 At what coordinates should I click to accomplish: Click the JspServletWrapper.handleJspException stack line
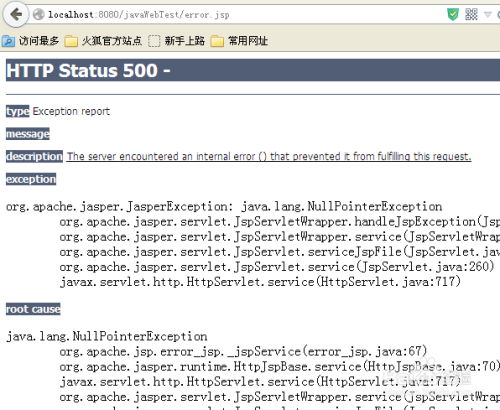(x=280, y=222)
